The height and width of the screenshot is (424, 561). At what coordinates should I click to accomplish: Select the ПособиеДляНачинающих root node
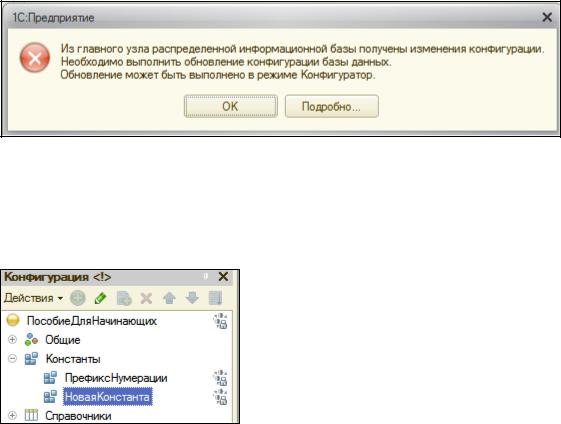pyautogui.click(x=92, y=321)
